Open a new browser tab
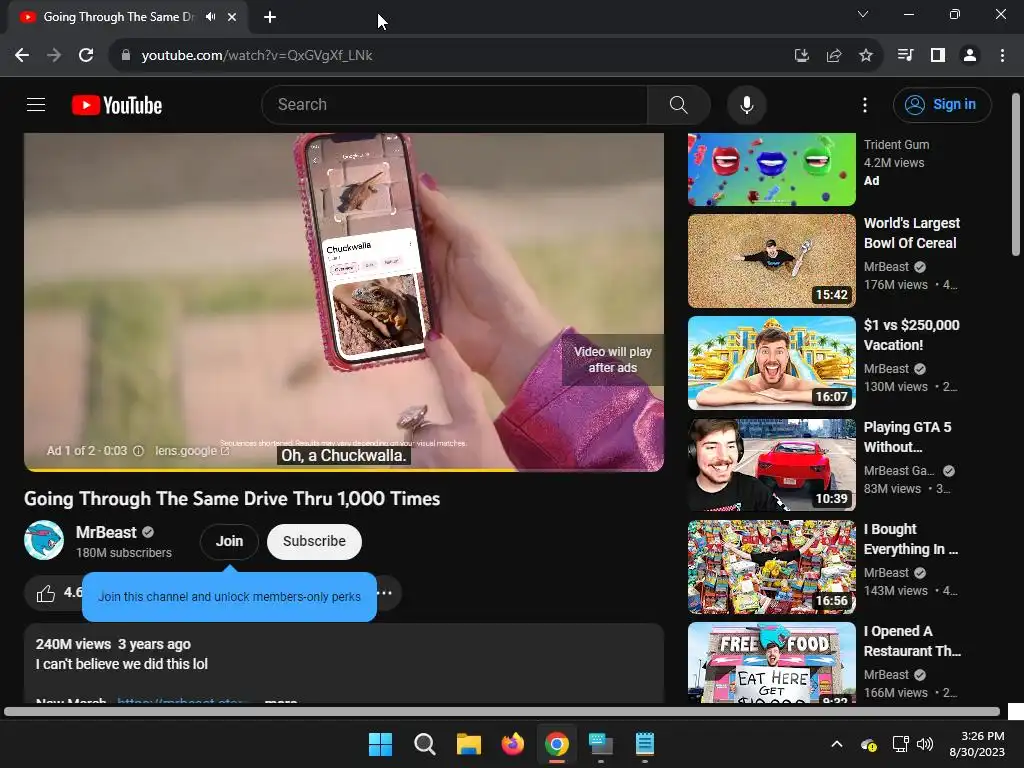 click(270, 17)
